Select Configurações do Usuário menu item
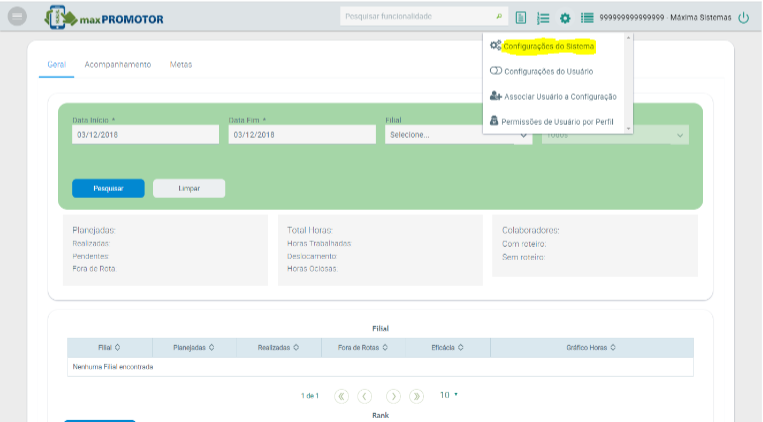Image resolution: width=763 pixels, height=422 pixels. [548, 71]
